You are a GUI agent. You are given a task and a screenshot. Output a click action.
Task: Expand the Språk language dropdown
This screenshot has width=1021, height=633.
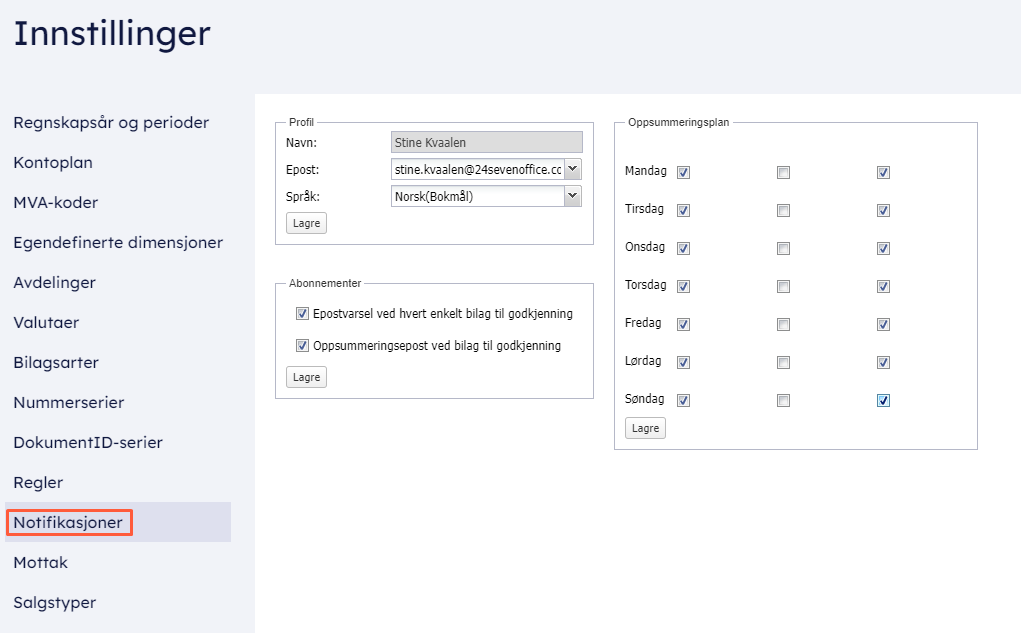[x=573, y=196]
